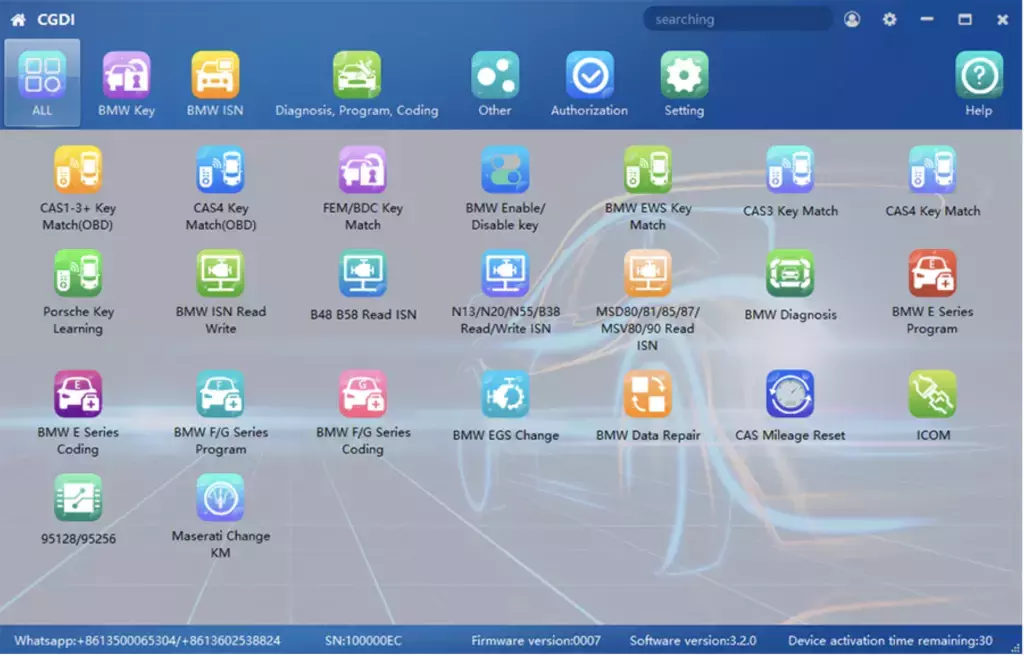Open the Help section
This screenshot has width=1024, height=655.
pyautogui.click(x=979, y=84)
